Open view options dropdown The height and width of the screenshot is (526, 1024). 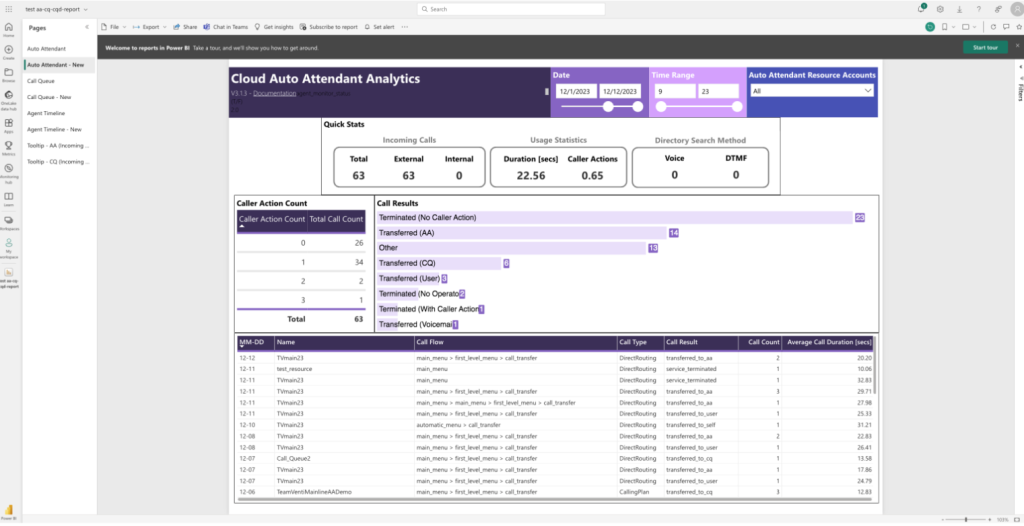(x=970, y=27)
